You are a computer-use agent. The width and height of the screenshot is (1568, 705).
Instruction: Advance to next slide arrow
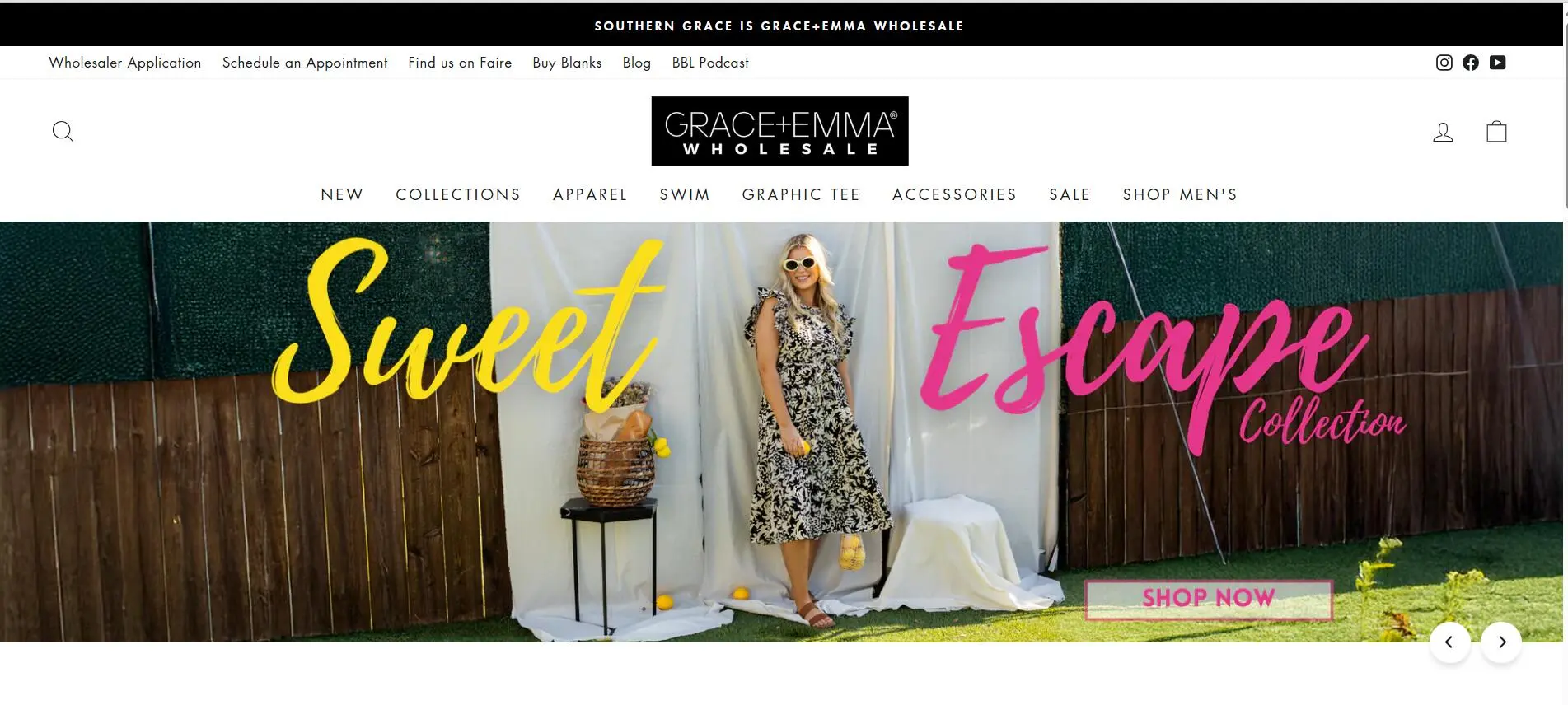(1501, 642)
